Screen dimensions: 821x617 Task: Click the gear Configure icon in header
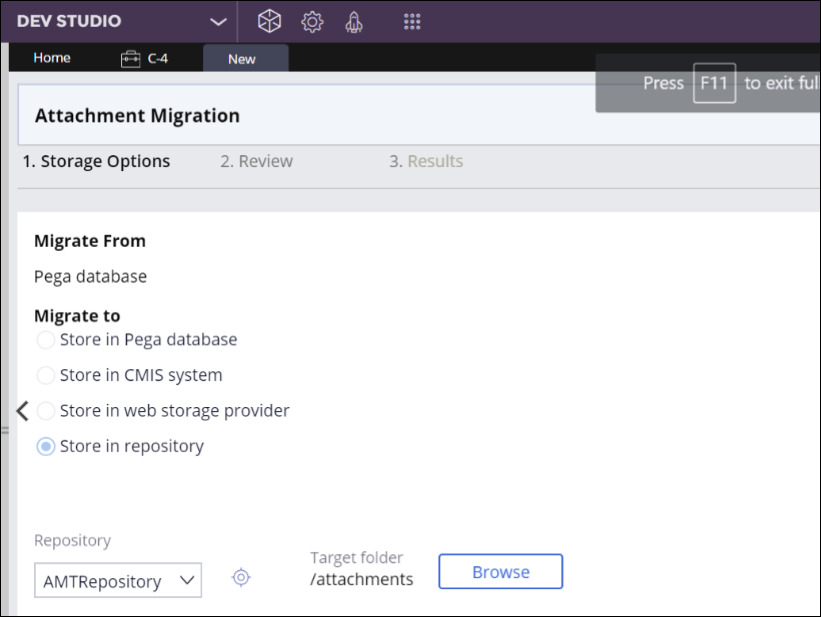312,21
